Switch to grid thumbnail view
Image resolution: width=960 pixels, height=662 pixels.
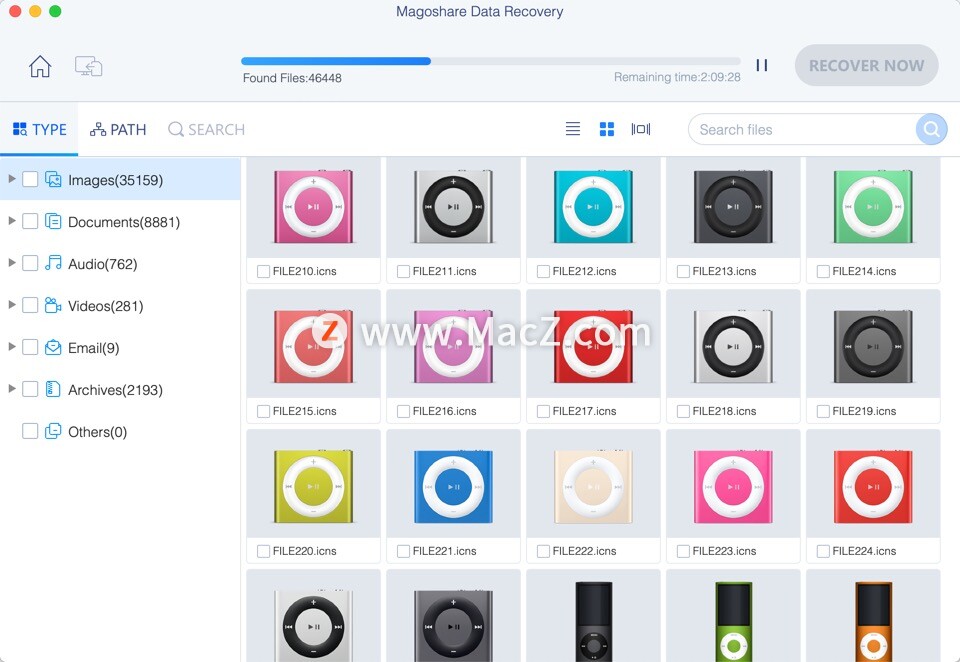pyautogui.click(x=607, y=129)
